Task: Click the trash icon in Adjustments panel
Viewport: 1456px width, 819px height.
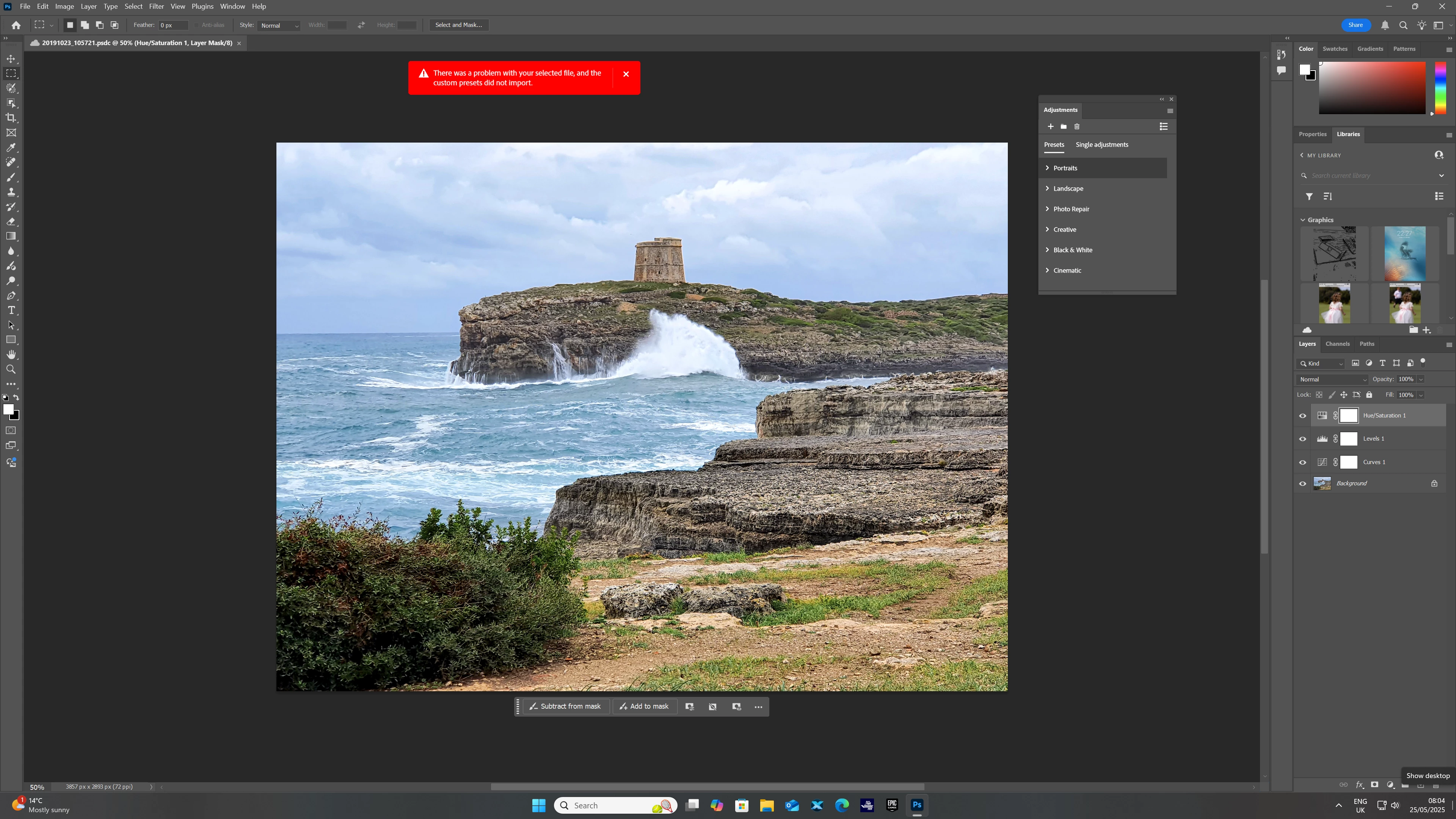Action: click(1077, 127)
